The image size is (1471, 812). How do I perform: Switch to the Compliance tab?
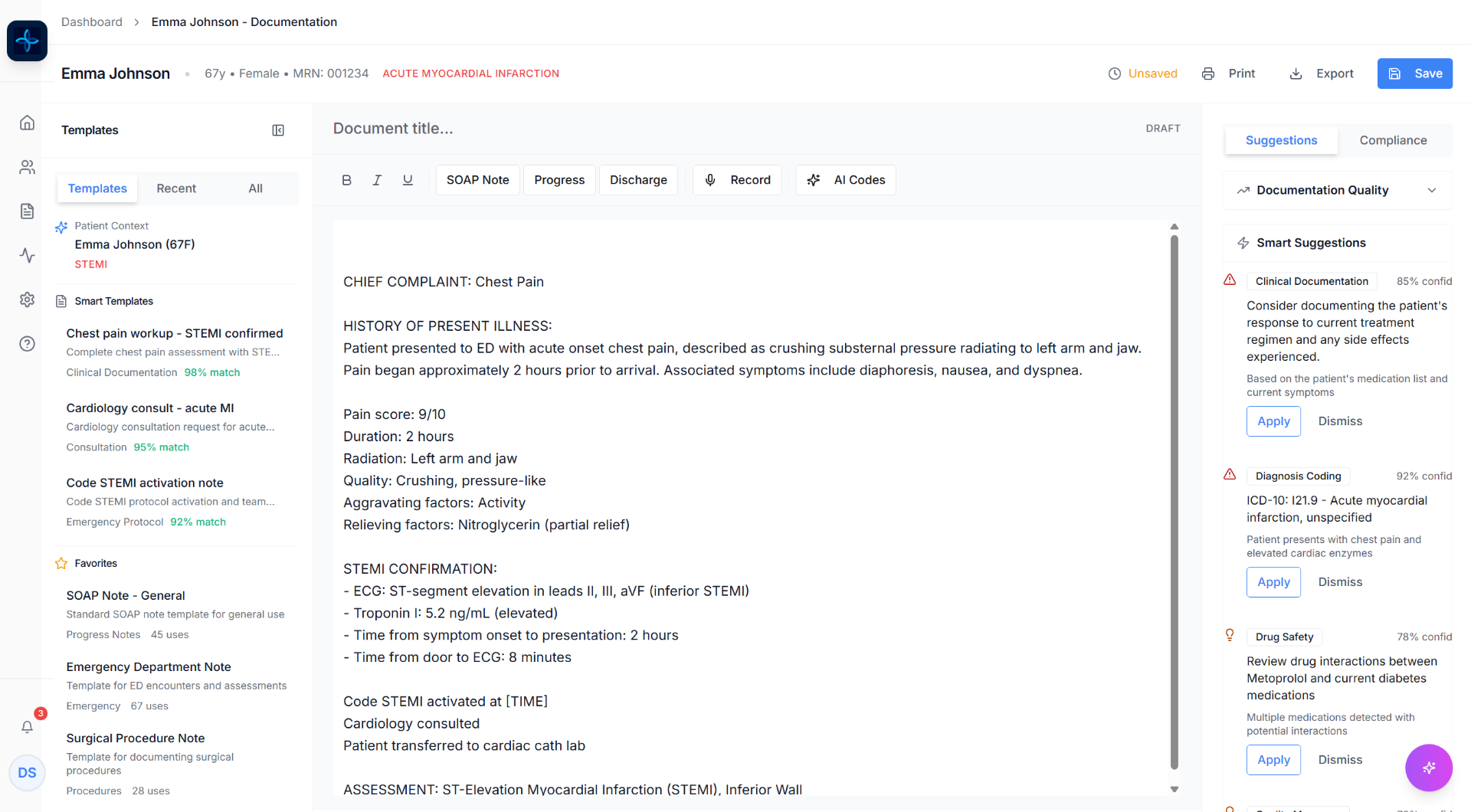point(1393,140)
